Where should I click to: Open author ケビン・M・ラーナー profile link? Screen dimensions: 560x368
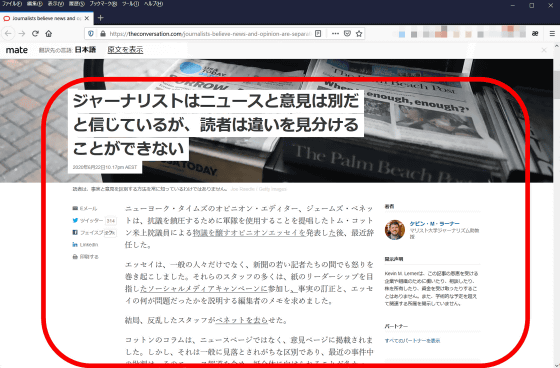point(434,224)
